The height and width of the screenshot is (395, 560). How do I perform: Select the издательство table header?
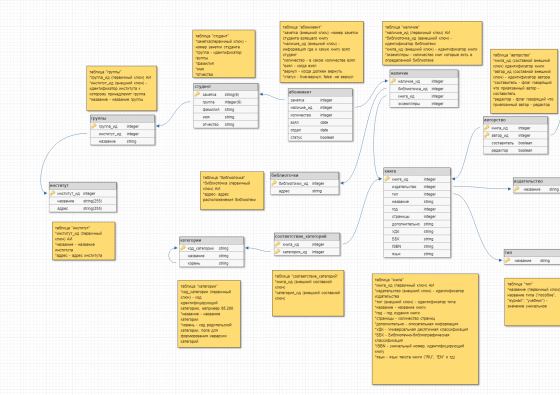[536, 181]
